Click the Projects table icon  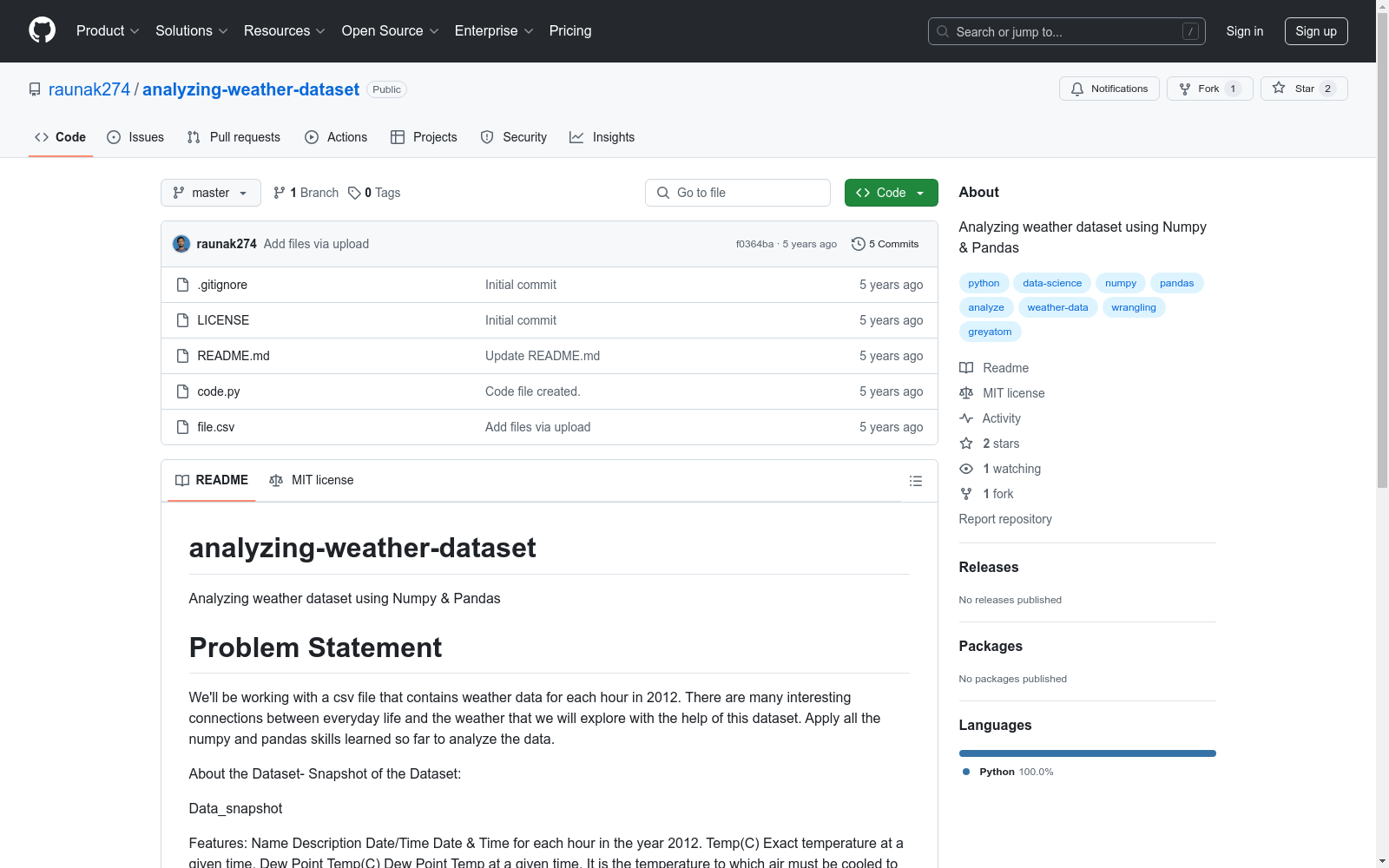click(398, 137)
